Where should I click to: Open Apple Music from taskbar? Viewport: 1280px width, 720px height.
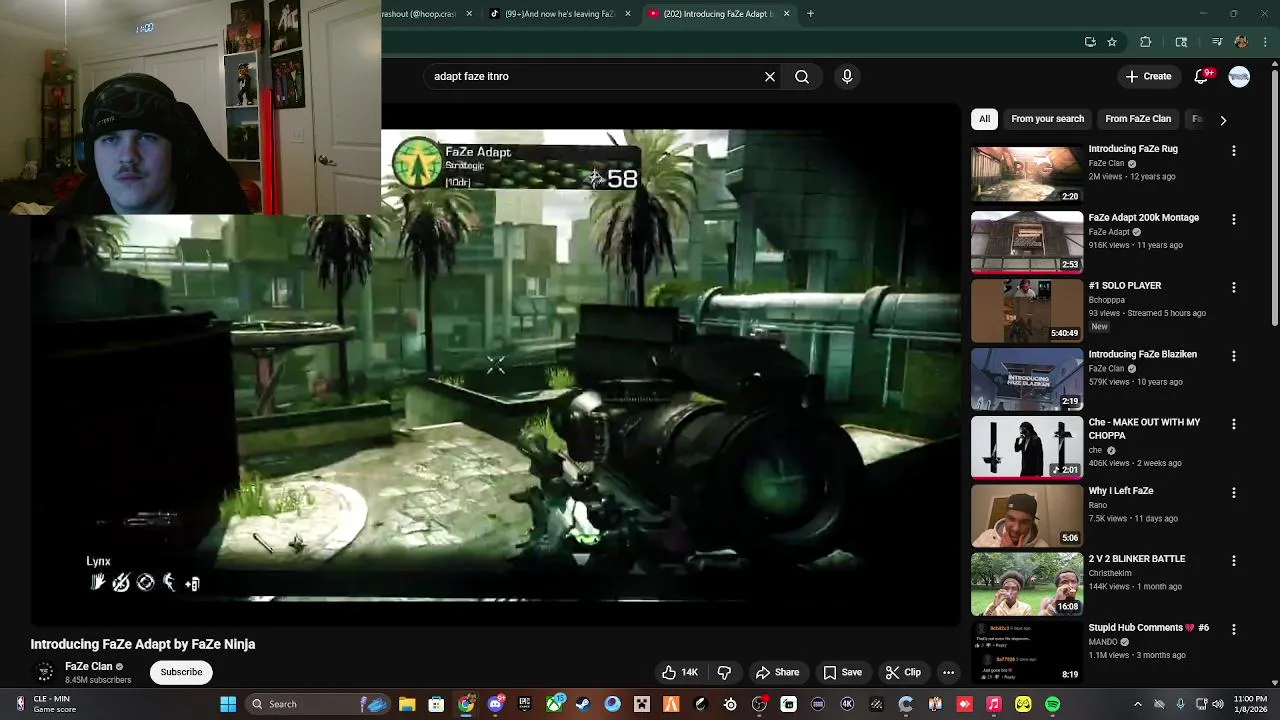994,704
